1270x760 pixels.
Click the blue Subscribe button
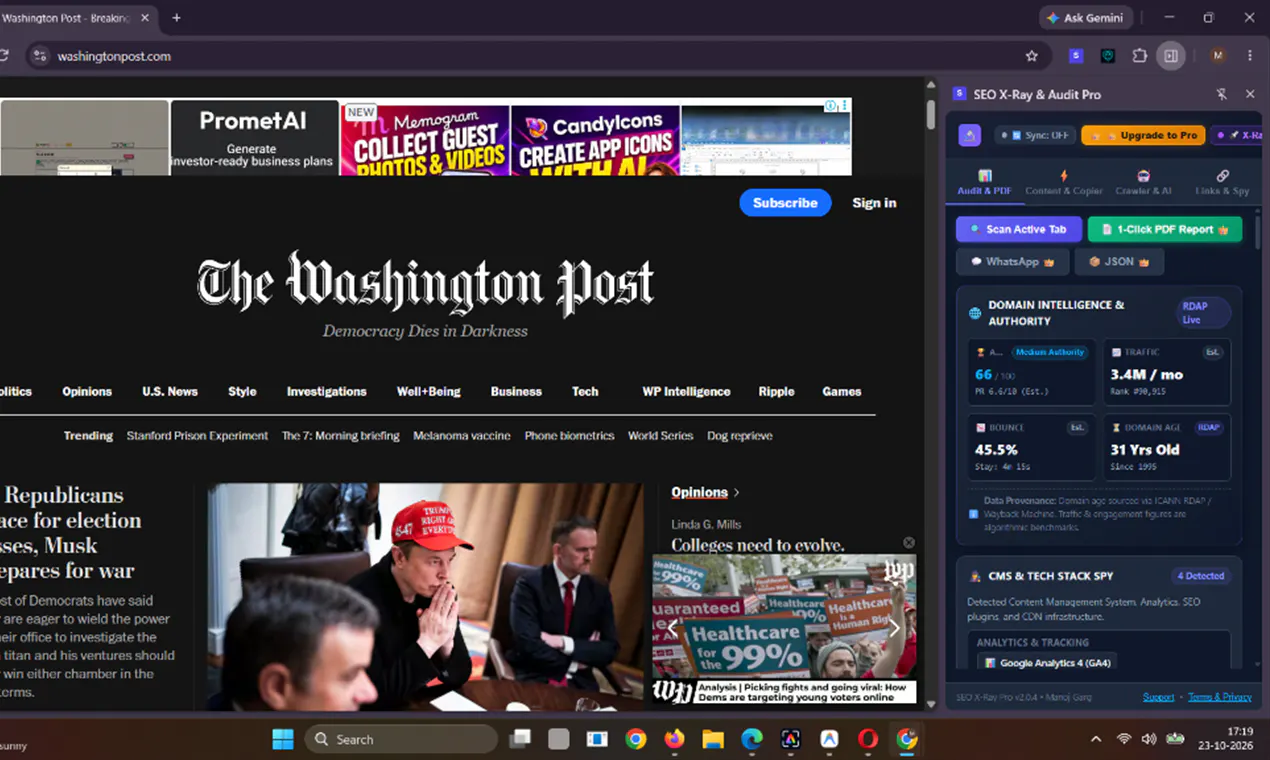(x=785, y=203)
